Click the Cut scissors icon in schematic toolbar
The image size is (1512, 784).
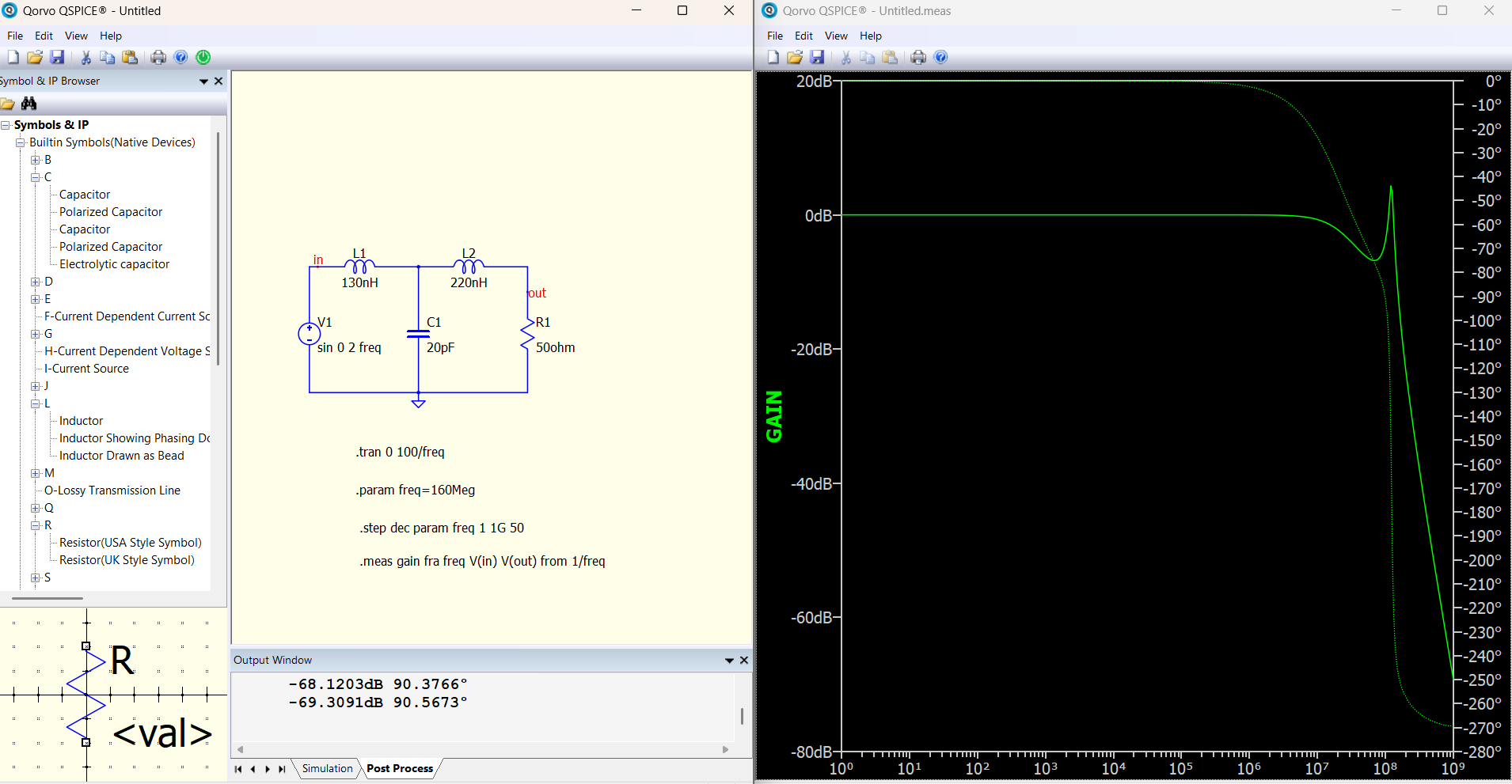point(85,57)
